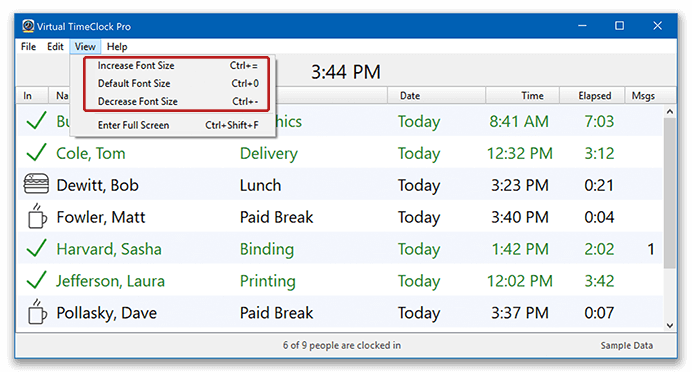Click the 6 of 9 people clocked in status

coord(342,345)
